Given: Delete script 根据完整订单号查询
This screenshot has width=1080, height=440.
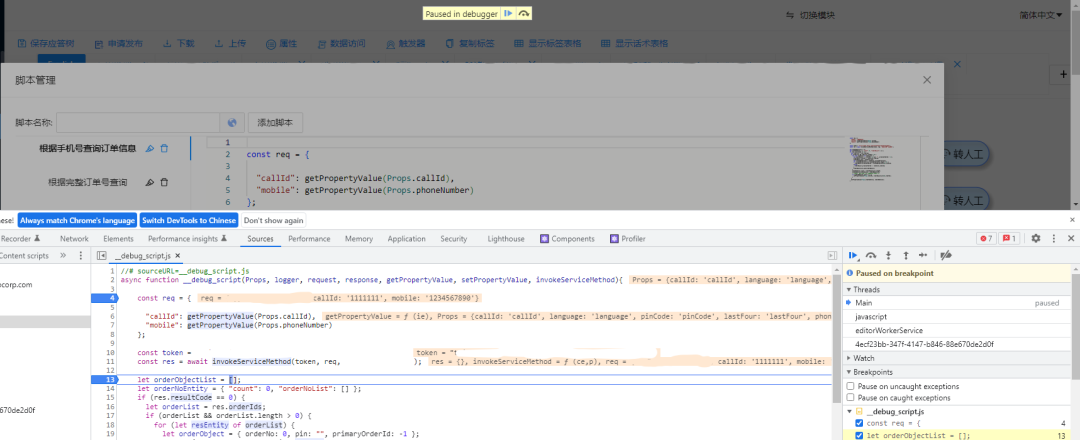Looking at the screenshot, I should (164, 182).
